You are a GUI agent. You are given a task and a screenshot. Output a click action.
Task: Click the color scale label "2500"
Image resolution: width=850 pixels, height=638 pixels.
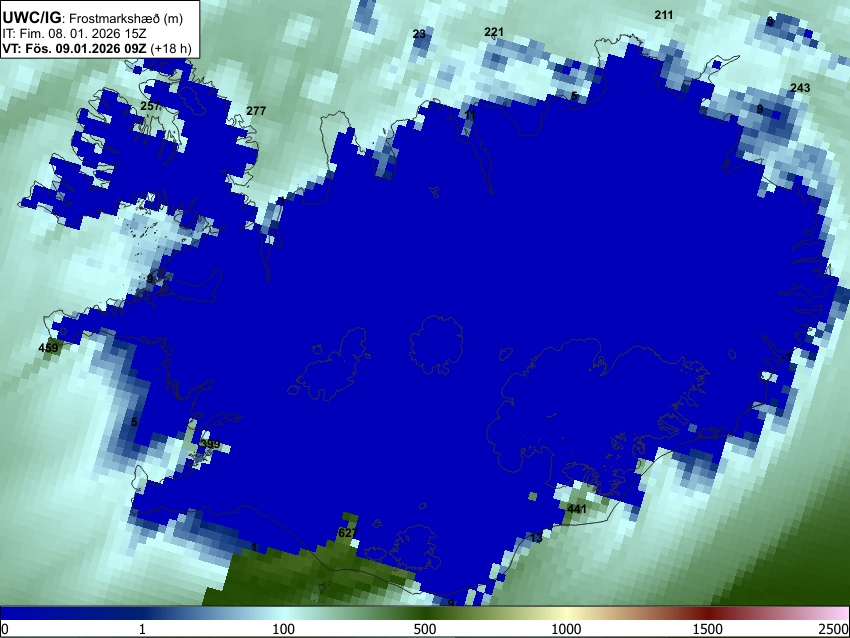pos(834,629)
